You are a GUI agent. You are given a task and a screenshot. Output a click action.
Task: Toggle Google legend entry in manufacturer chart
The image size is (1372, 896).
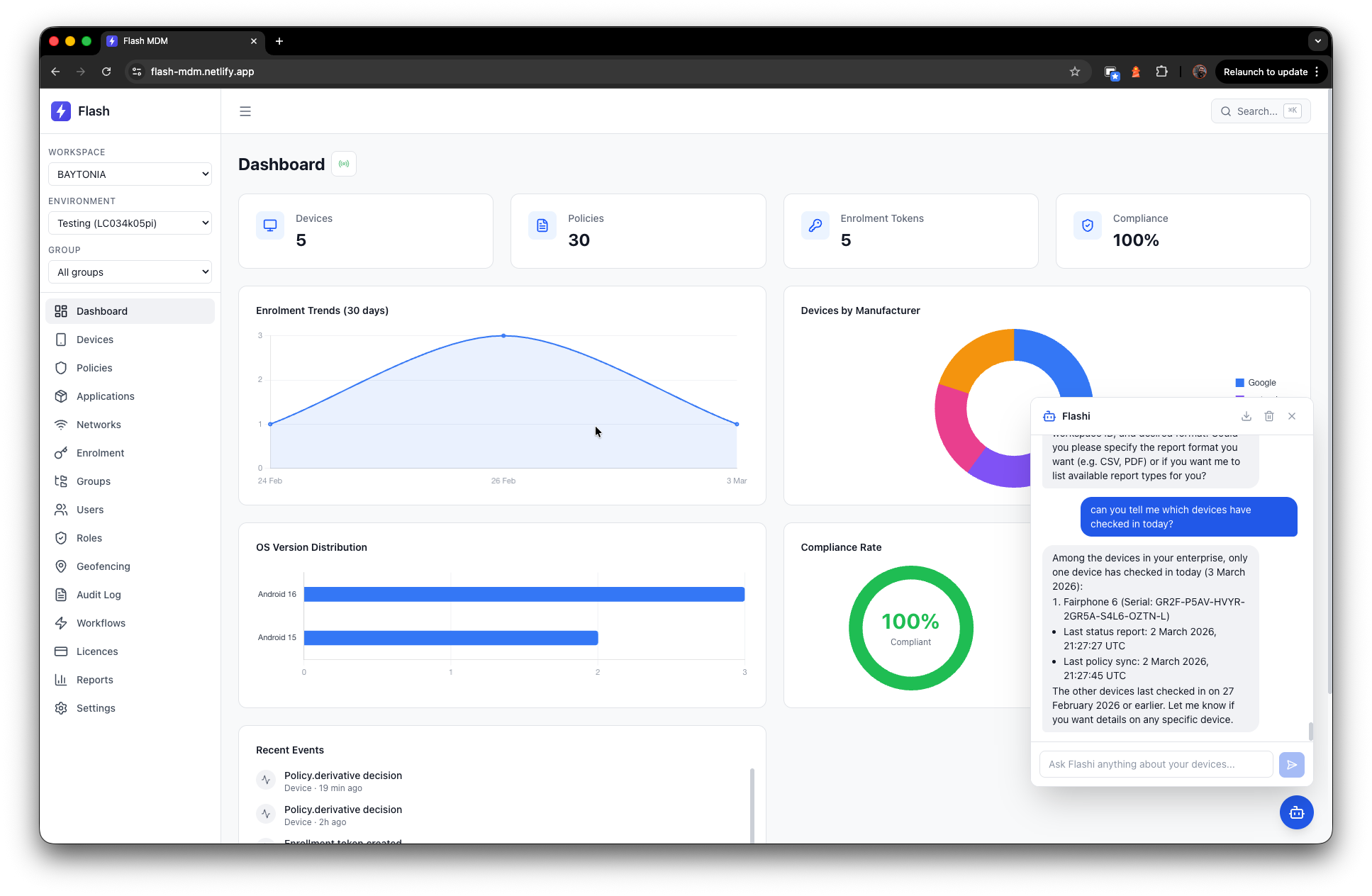(x=1256, y=383)
